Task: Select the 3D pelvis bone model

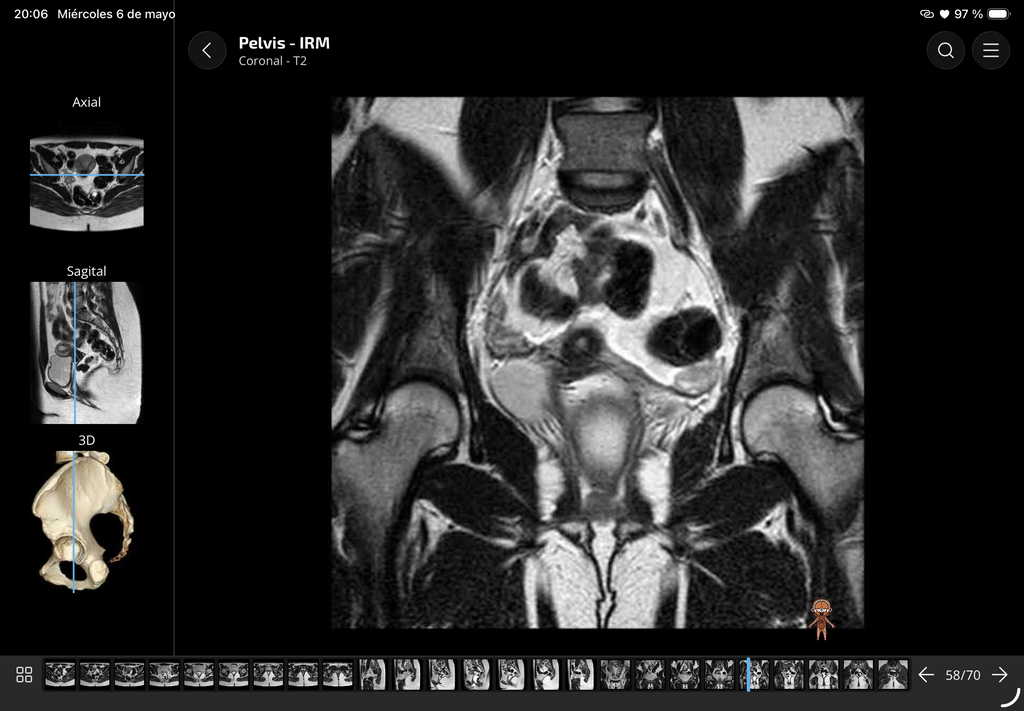Action: 82,520
